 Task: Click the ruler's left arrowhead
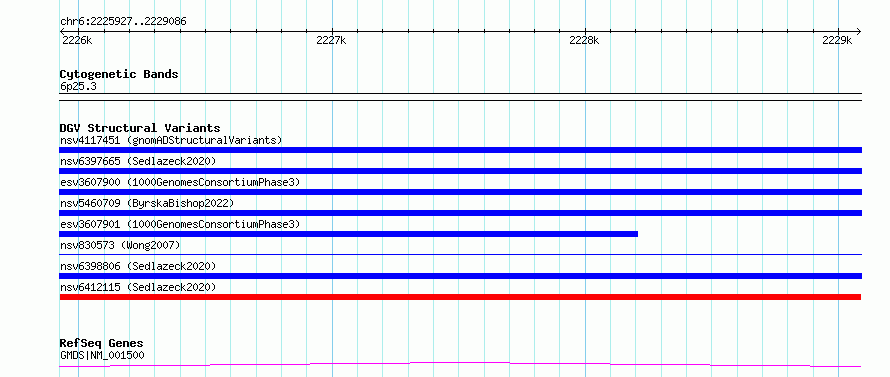pyautogui.click(x=63, y=32)
